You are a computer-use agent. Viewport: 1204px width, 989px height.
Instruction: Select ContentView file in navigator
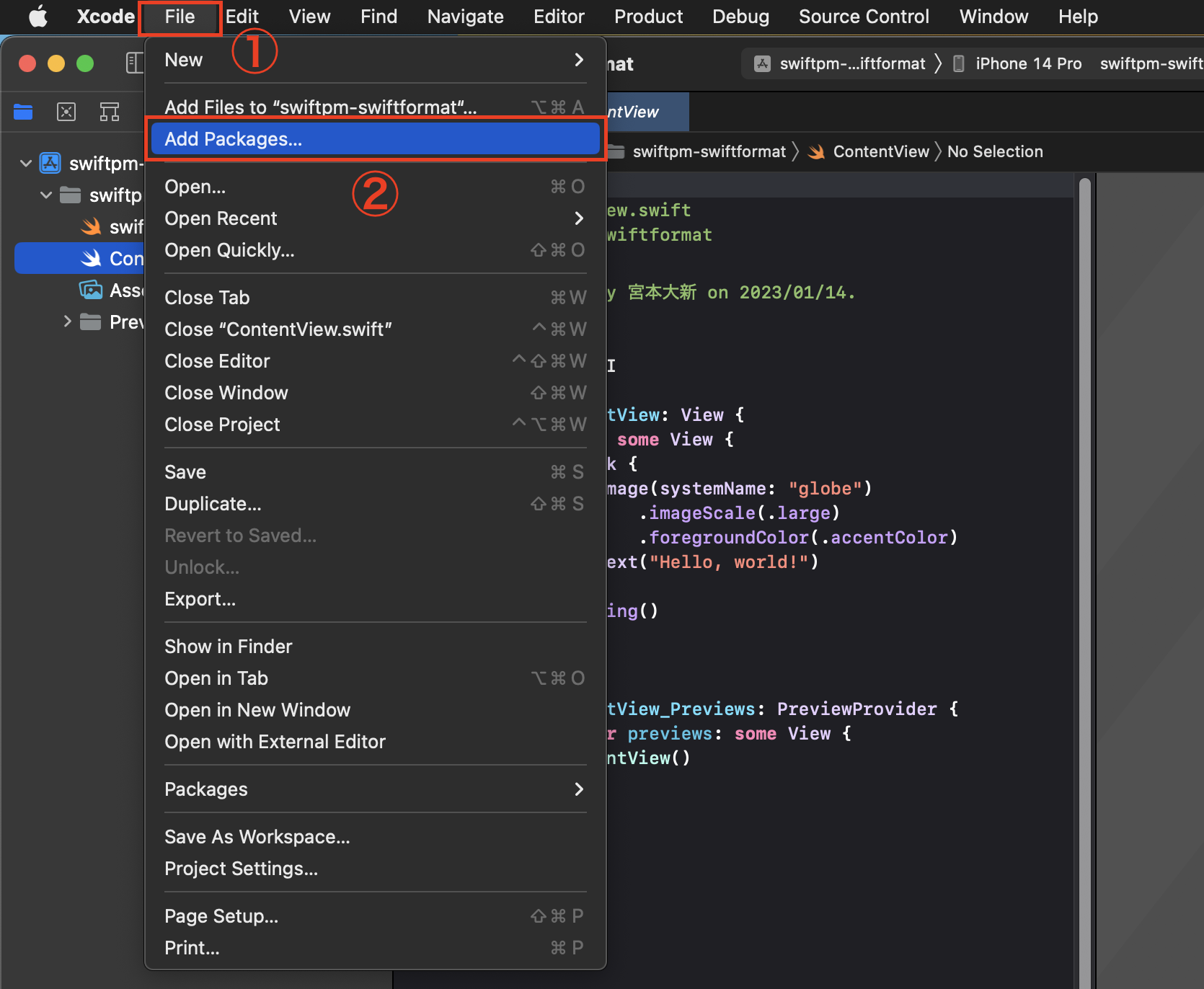coord(79,259)
